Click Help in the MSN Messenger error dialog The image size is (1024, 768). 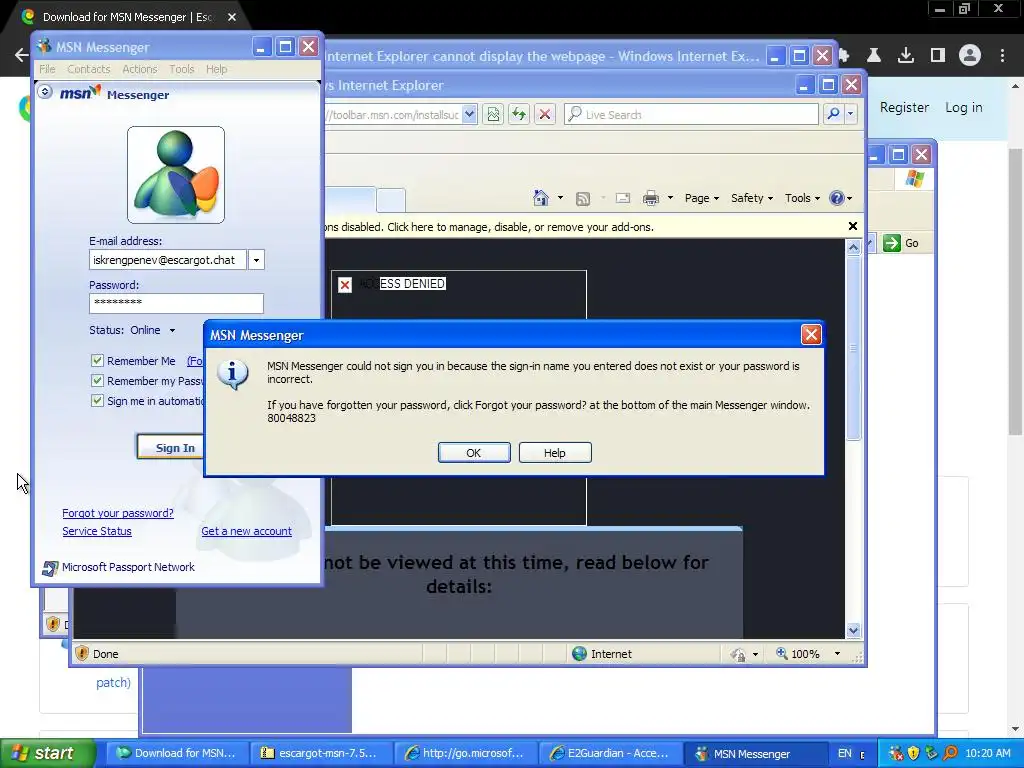[555, 453]
